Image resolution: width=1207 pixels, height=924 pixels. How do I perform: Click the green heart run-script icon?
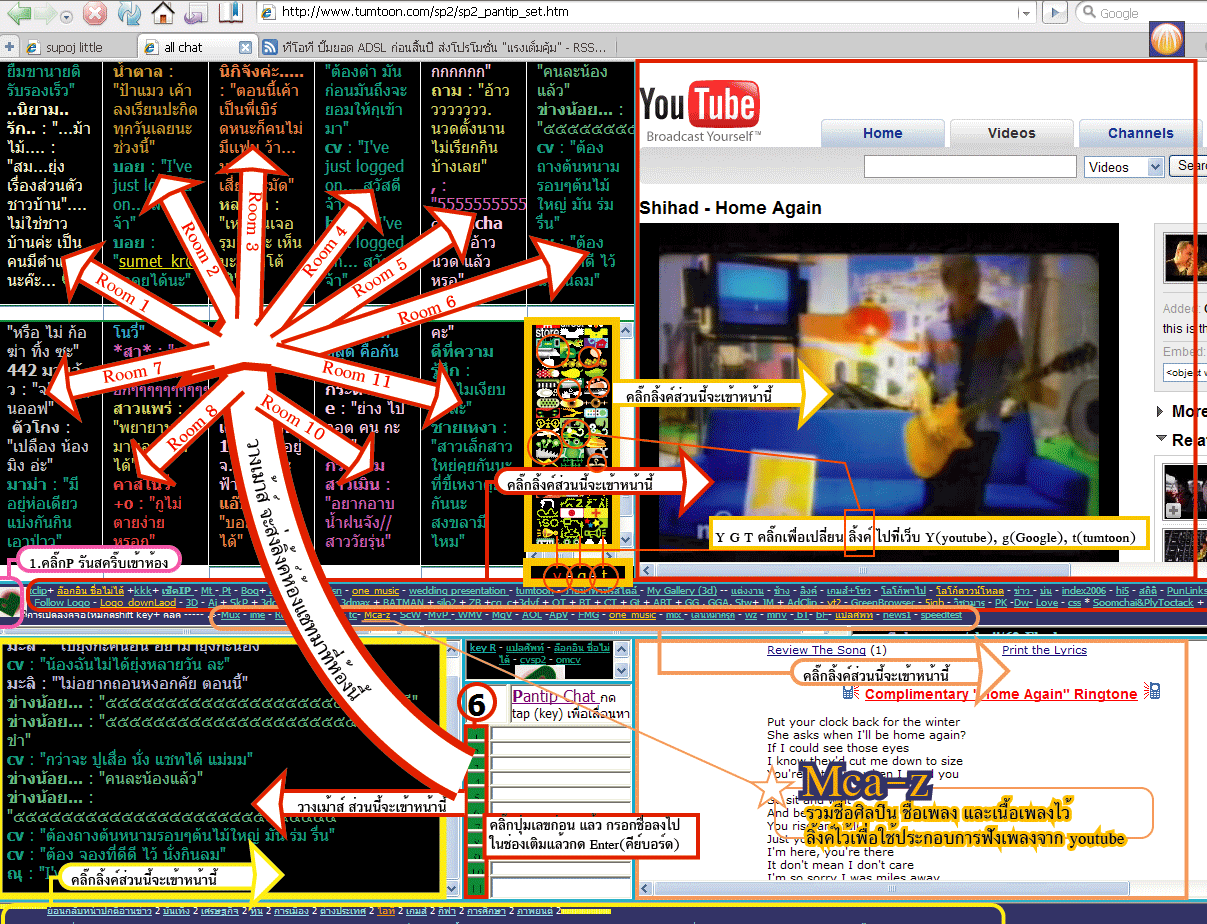coord(10,603)
